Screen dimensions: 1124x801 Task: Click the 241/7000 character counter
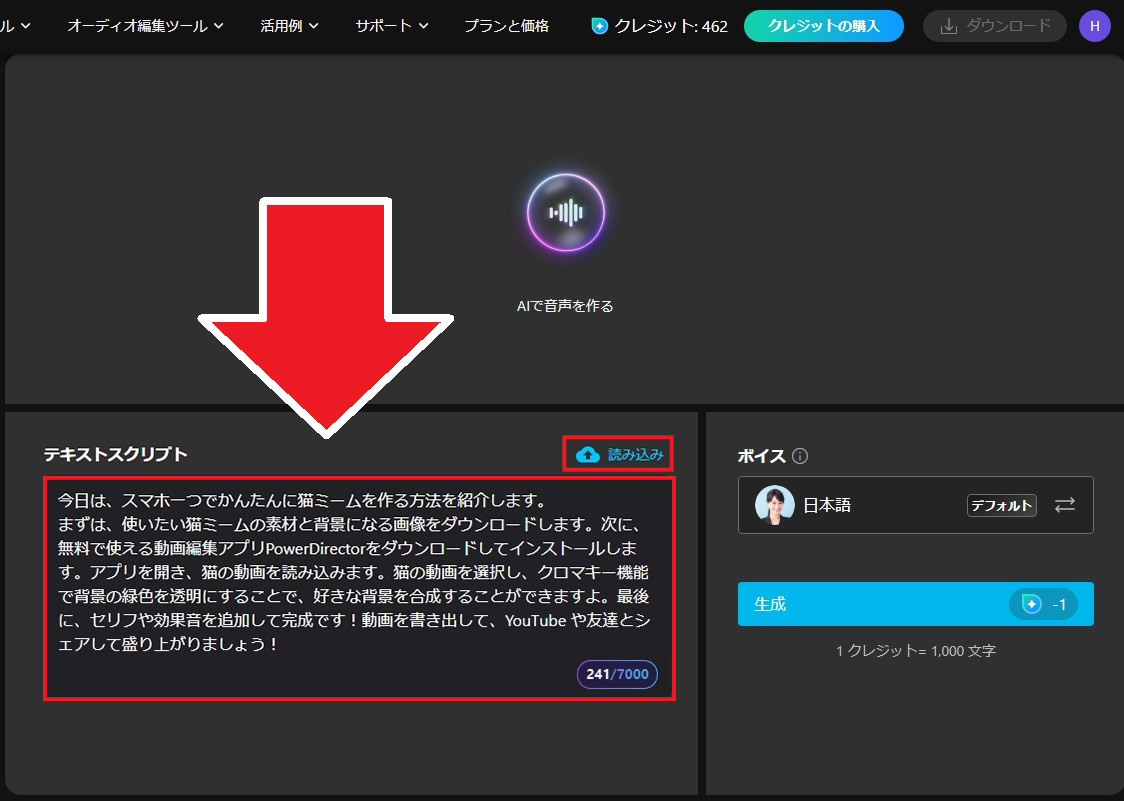[x=617, y=674]
